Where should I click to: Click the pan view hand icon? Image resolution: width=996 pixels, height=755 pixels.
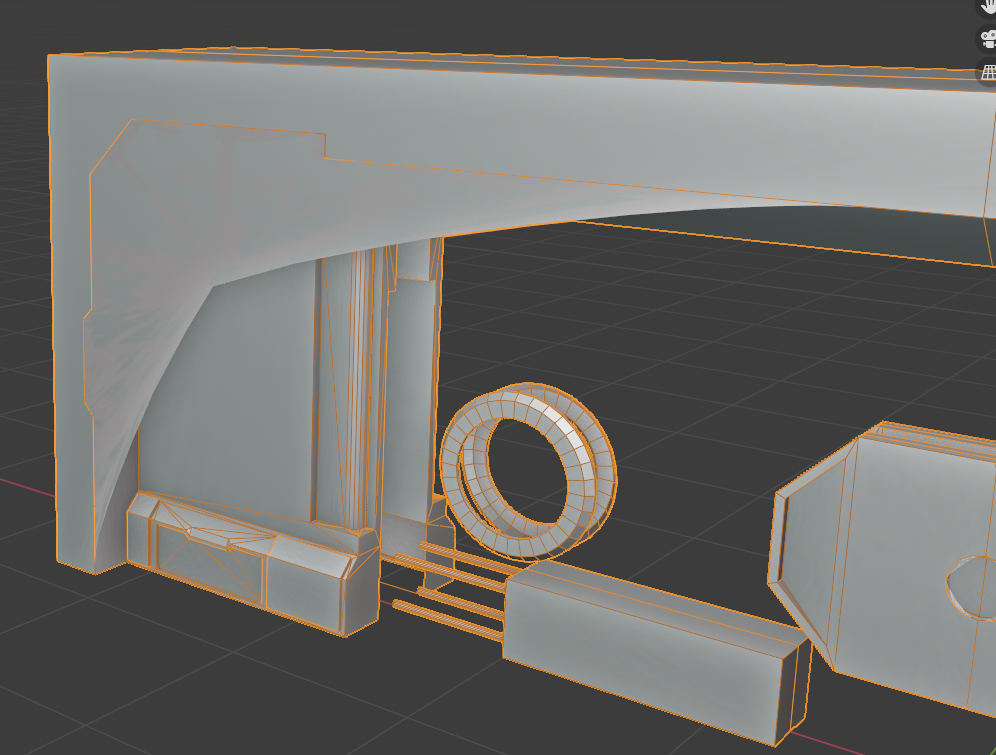pyautogui.click(x=987, y=8)
